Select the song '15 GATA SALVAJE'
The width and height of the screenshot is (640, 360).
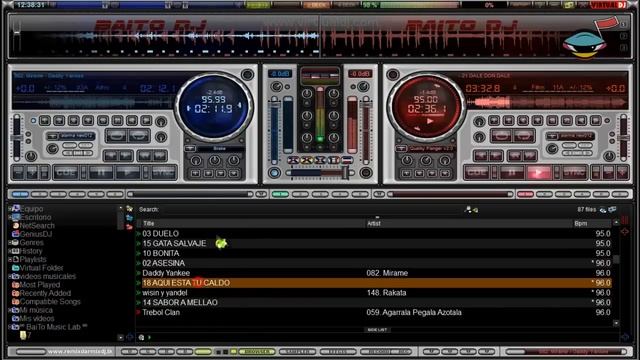(374, 243)
